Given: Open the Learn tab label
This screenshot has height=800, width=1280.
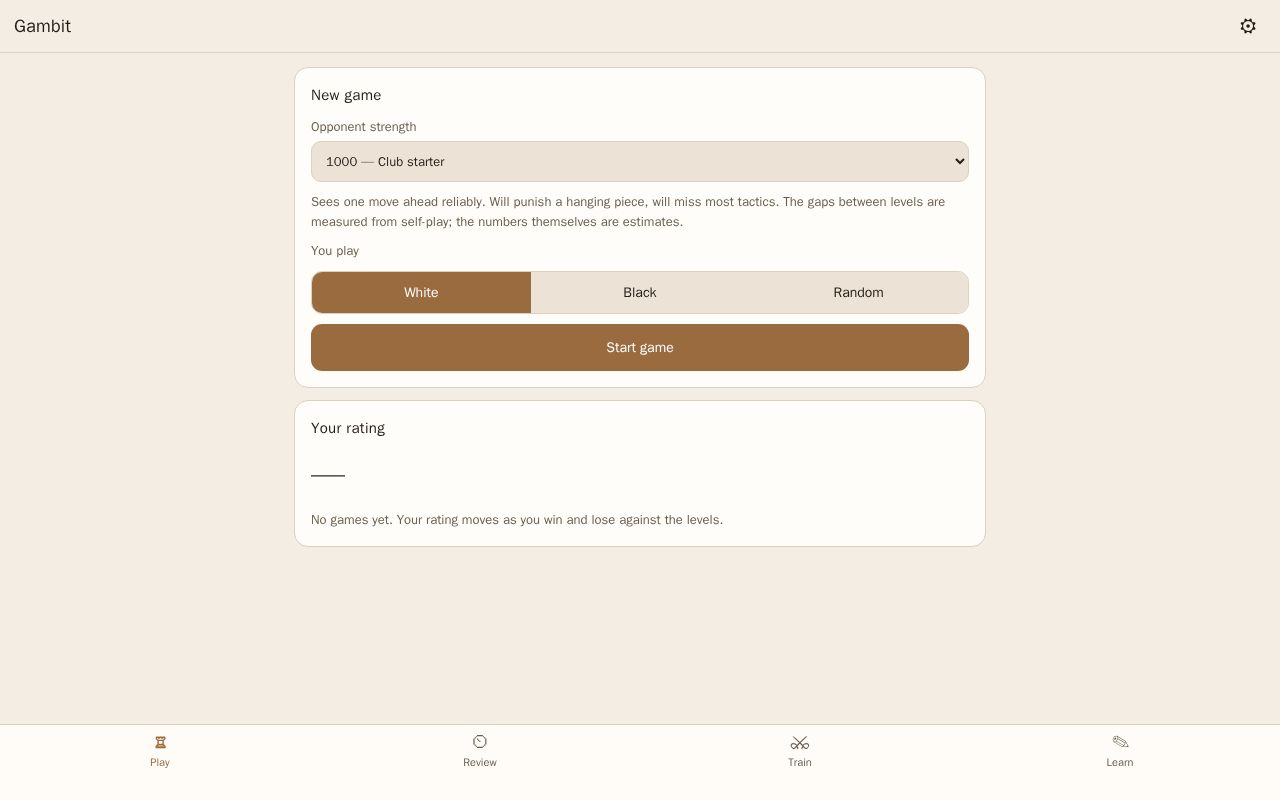Looking at the screenshot, I should click(x=1120, y=762).
